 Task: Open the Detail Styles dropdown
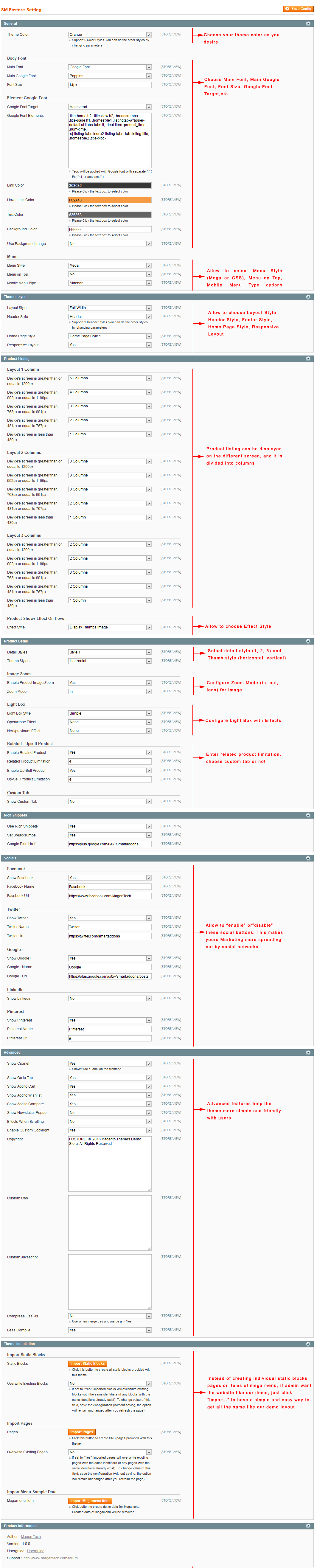[x=110, y=652]
